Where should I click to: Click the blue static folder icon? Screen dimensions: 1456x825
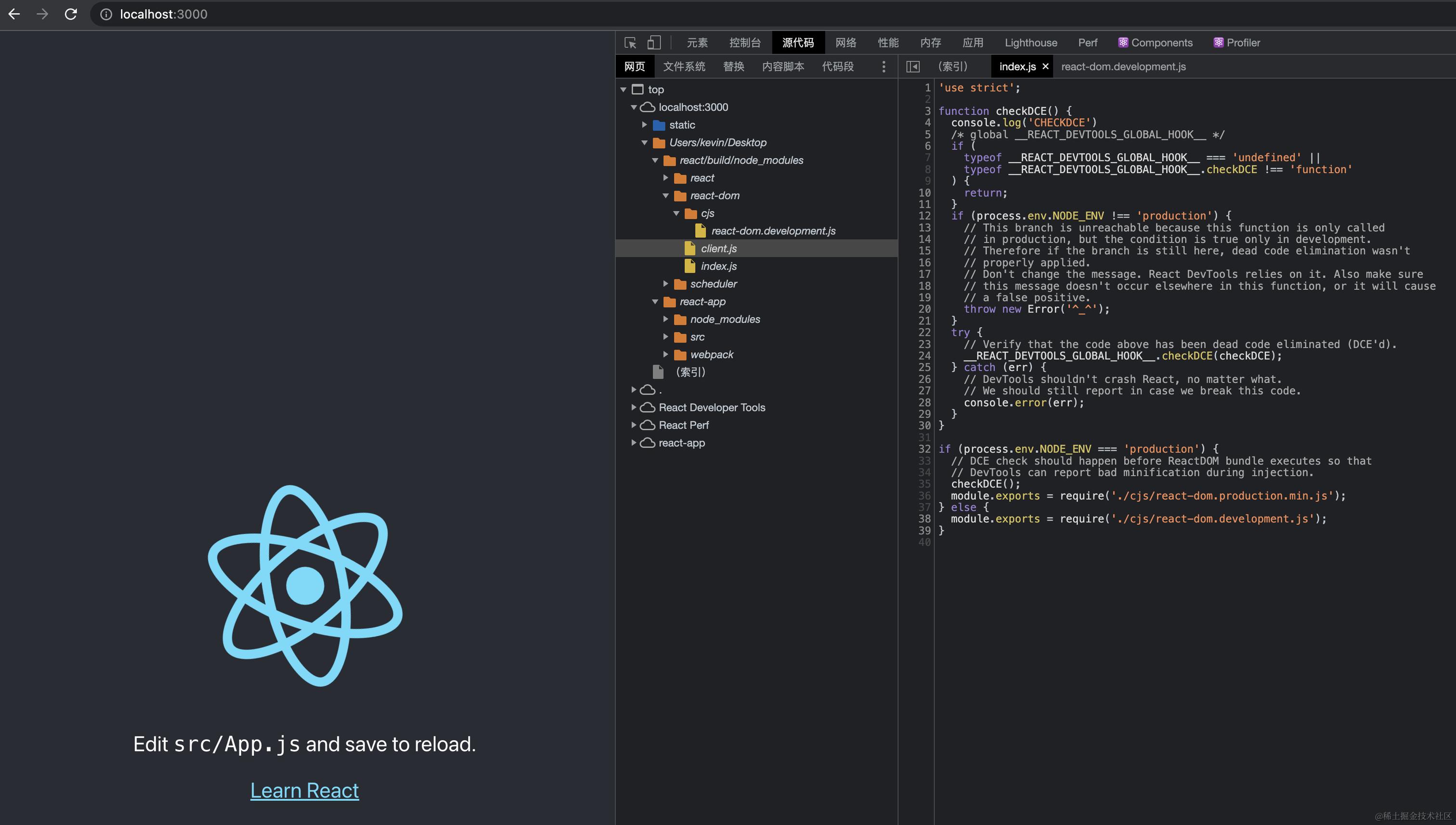click(x=659, y=125)
